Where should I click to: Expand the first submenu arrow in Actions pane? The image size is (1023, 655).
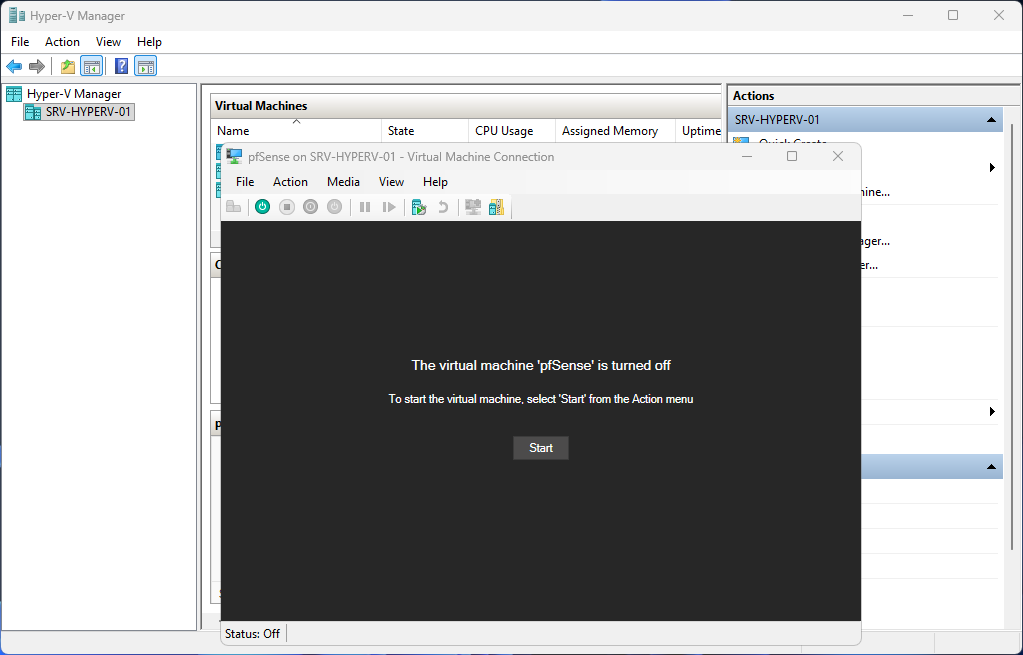pyautogui.click(x=992, y=167)
